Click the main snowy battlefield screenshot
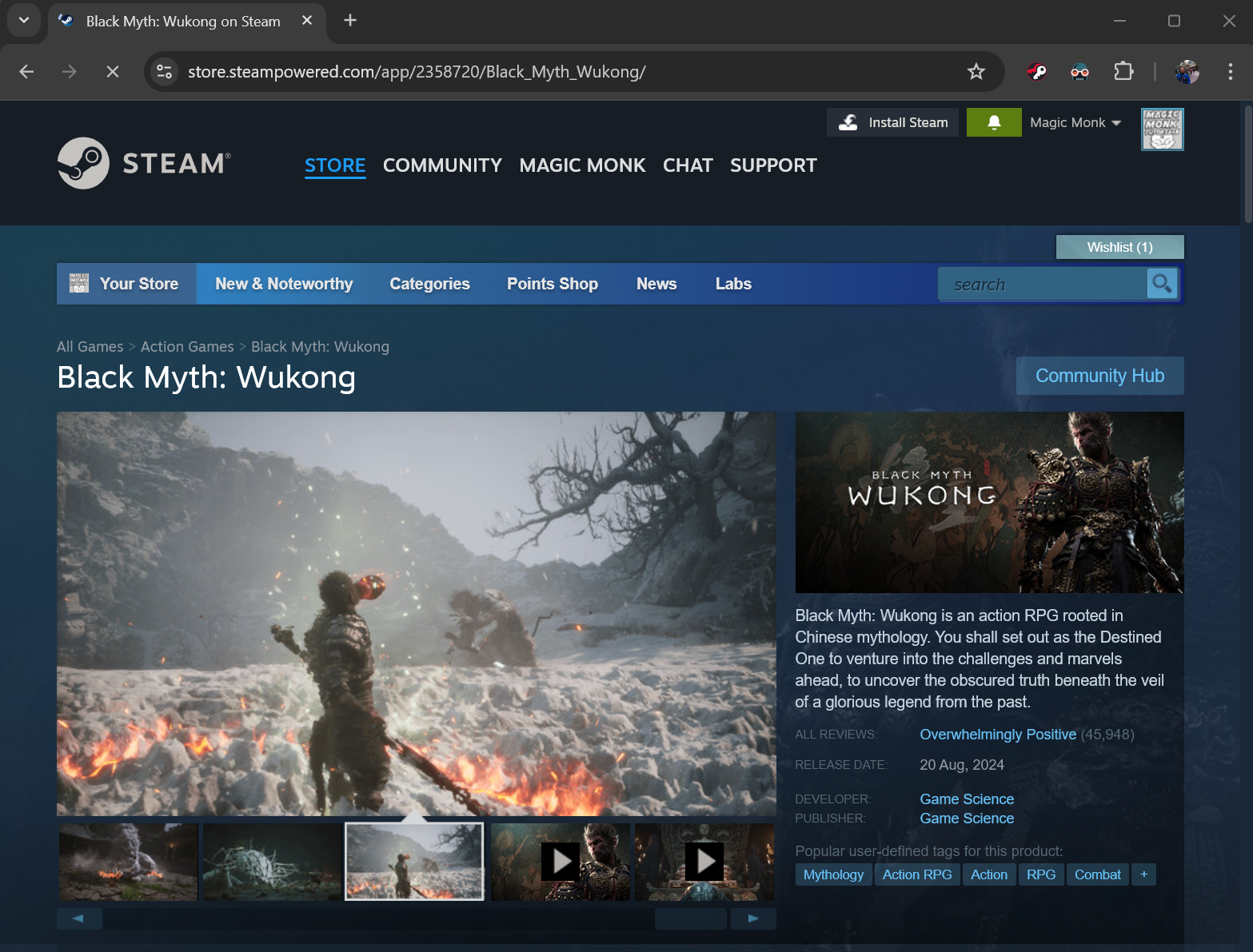Viewport: 1253px width, 952px height. pos(416,614)
